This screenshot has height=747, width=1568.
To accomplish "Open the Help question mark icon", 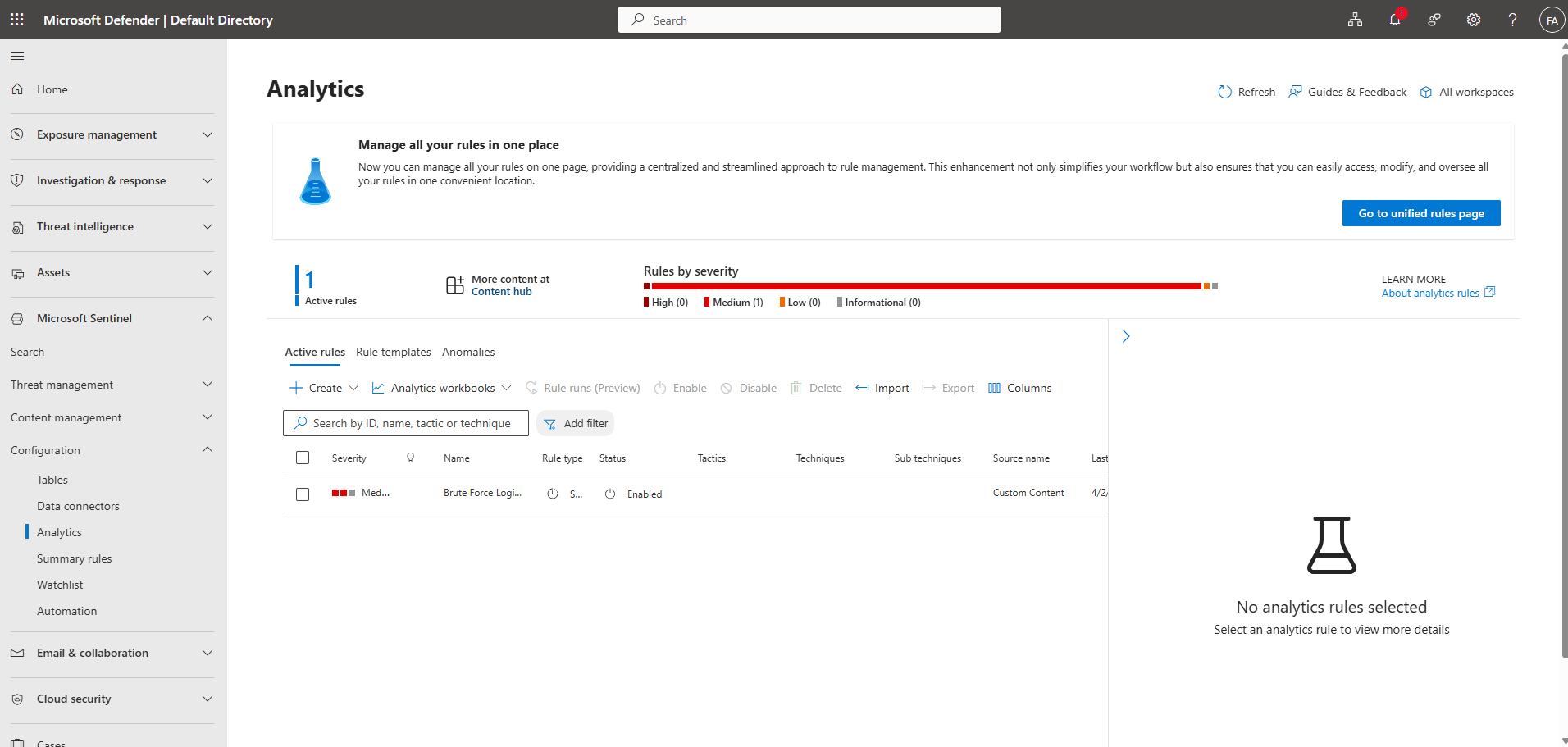I will click(x=1513, y=20).
